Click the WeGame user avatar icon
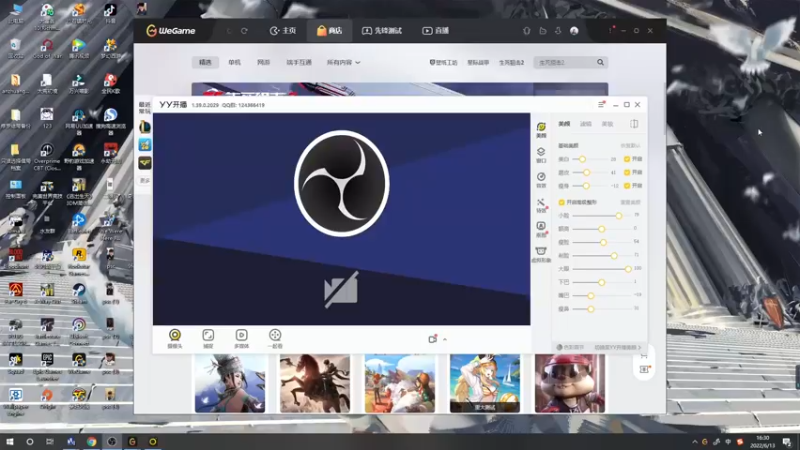Image resolution: width=800 pixels, height=450 pixels. click(x=574, y=31)
